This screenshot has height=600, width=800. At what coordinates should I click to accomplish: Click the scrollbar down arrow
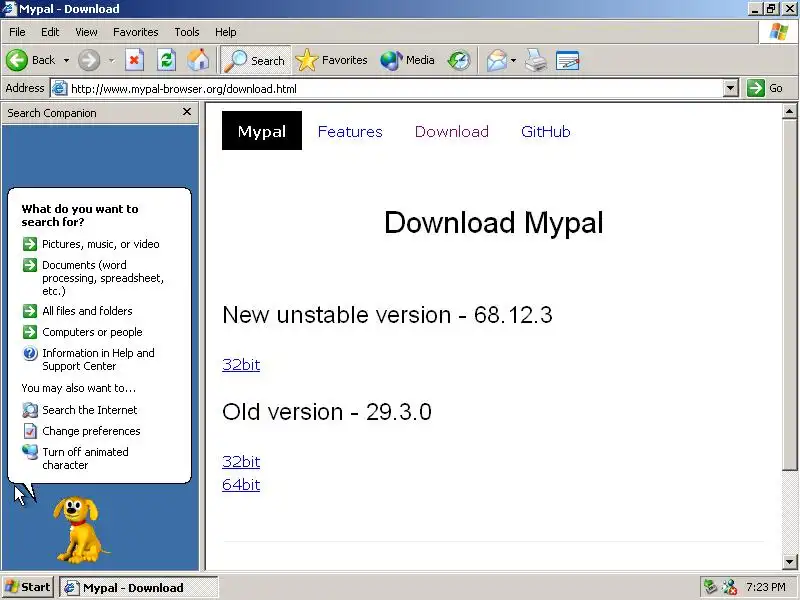tap(789, 561)
